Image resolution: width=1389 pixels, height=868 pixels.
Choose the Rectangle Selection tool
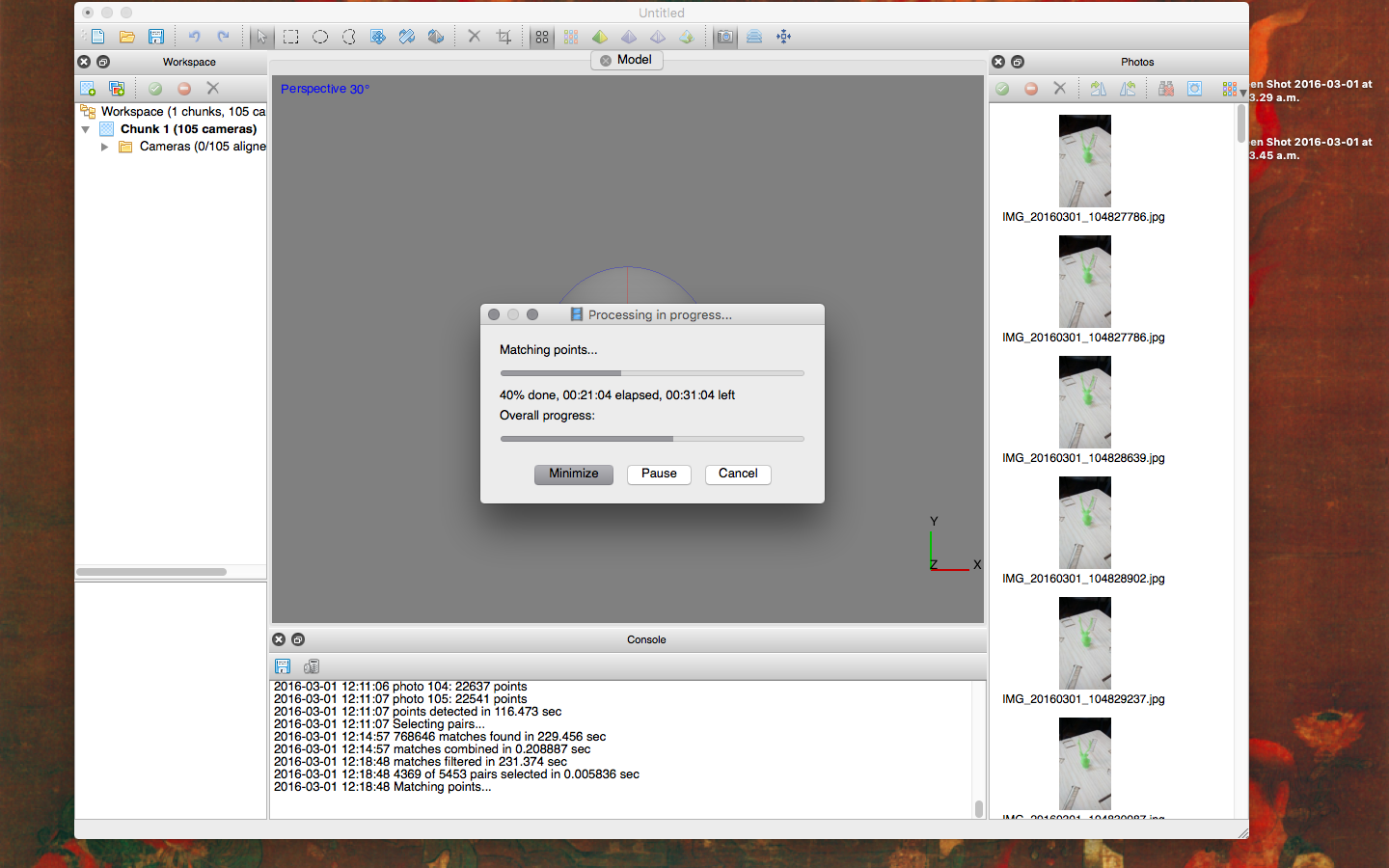click(290, 37)
